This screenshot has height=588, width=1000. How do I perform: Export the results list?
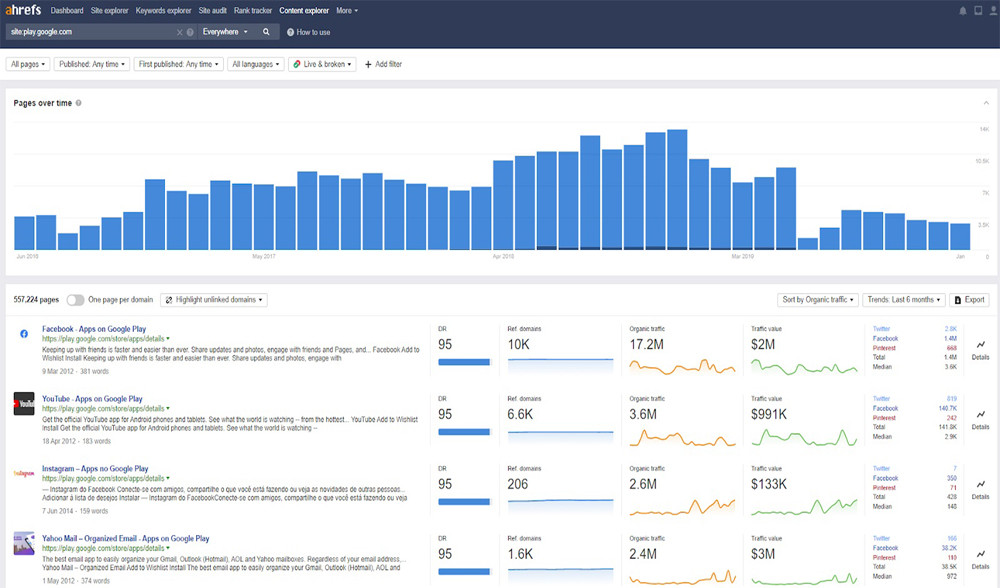969,300
